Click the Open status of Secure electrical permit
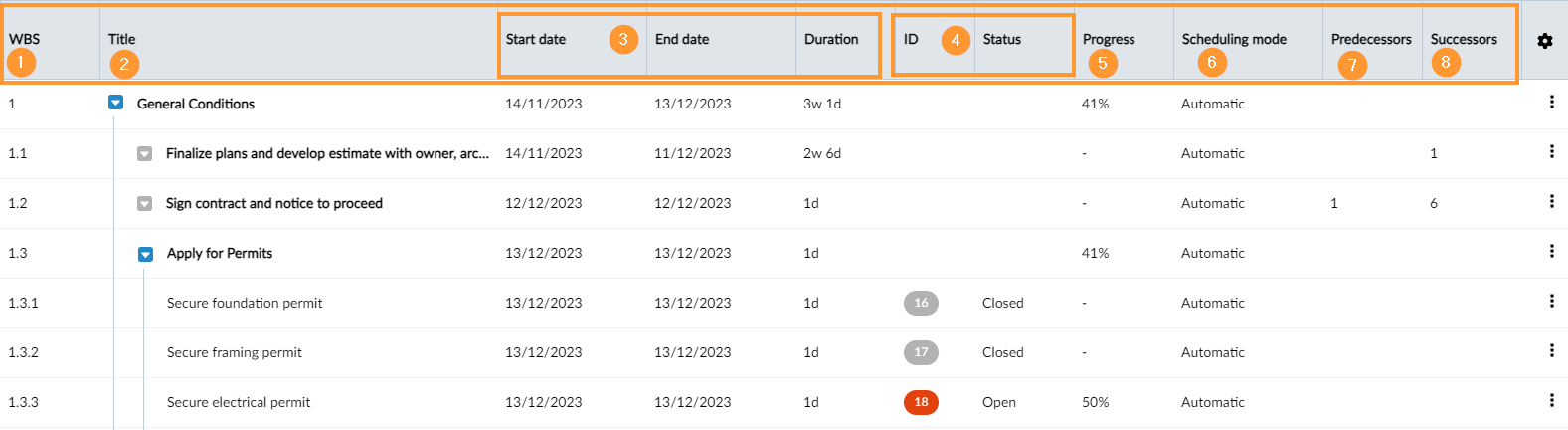The width and height of the screenshot is (1568, 430). [x=999, y=402]
